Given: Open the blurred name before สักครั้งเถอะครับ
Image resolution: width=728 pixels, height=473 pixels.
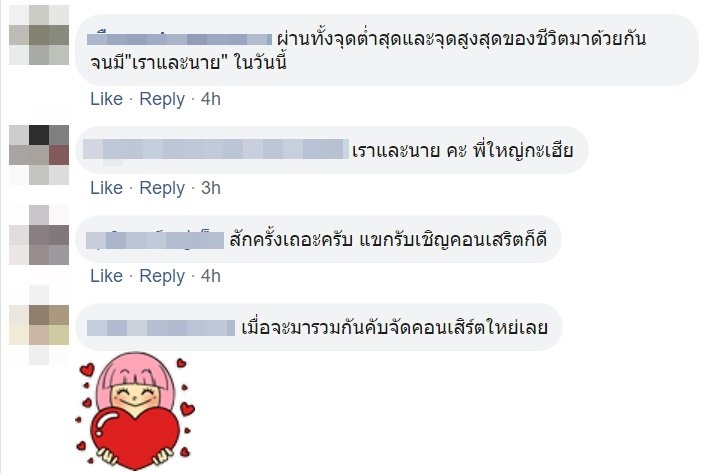Looking at the screenshot, I should tap(155, 240).
